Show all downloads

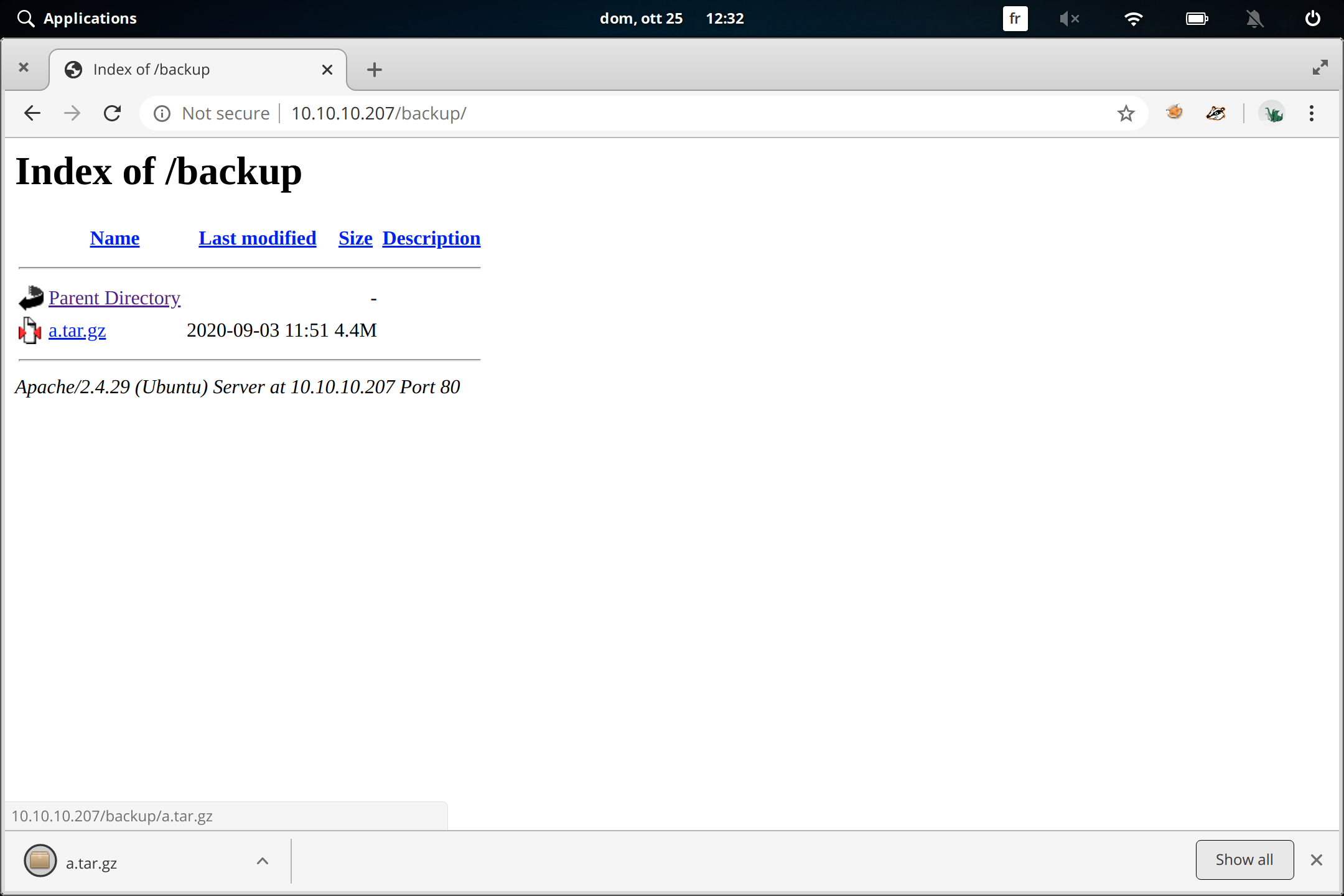coord(1244,859)
